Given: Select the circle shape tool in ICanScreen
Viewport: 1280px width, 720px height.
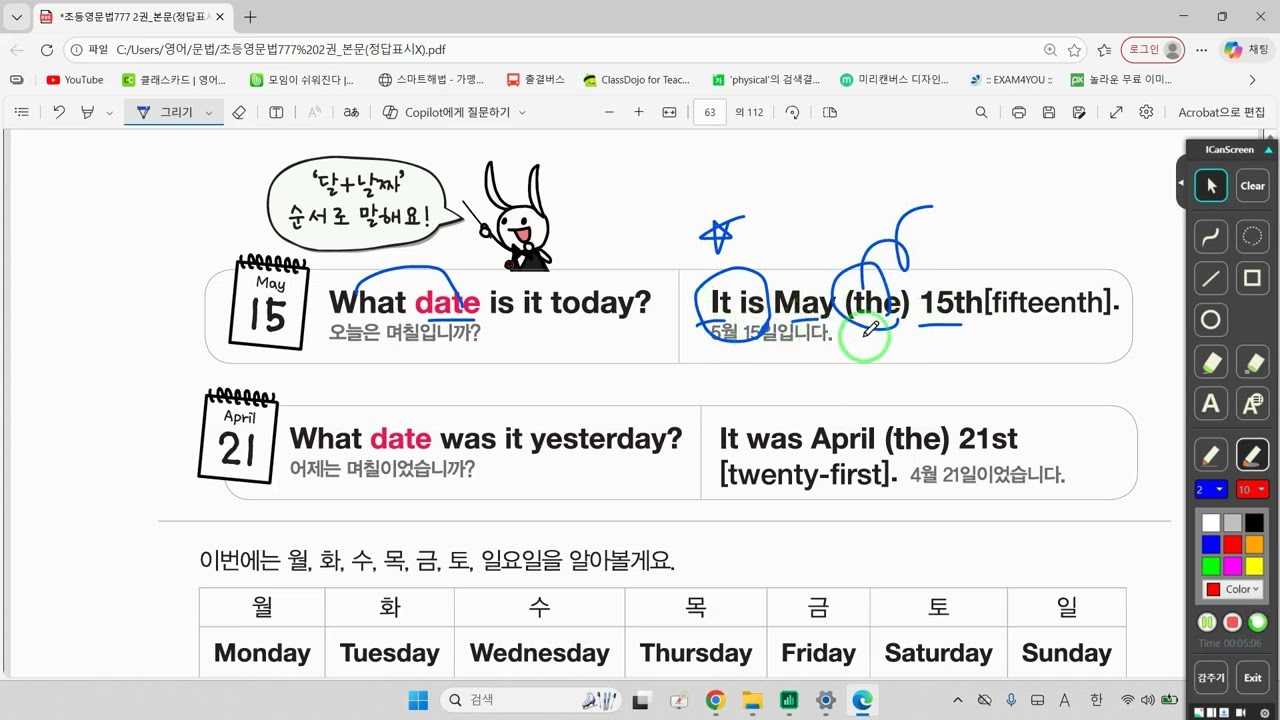Looking at the screenshot, I should (1211, 320).
